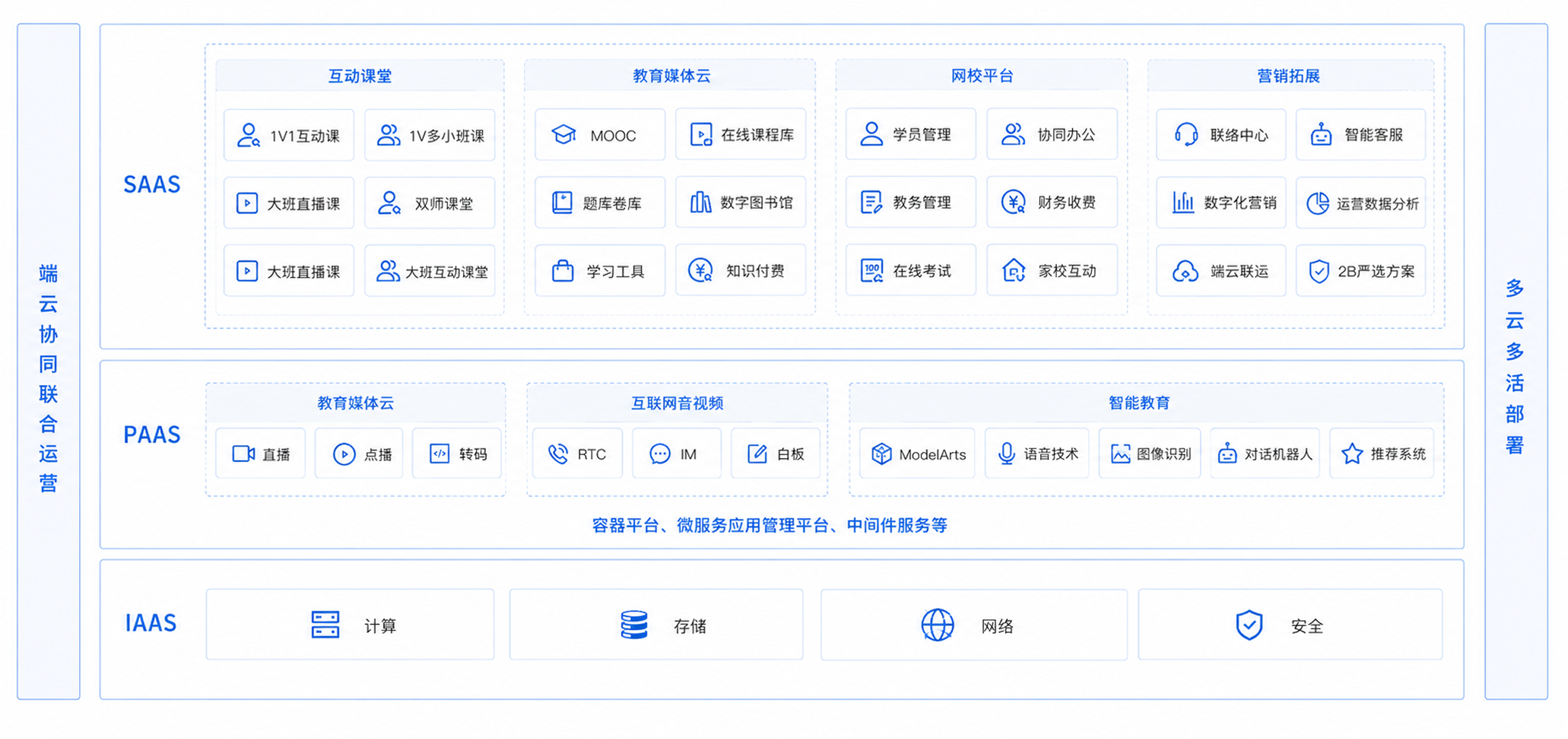Click the ModelArts cube icon
This screenshot has width=1568, height=739.
click(881, 454)
